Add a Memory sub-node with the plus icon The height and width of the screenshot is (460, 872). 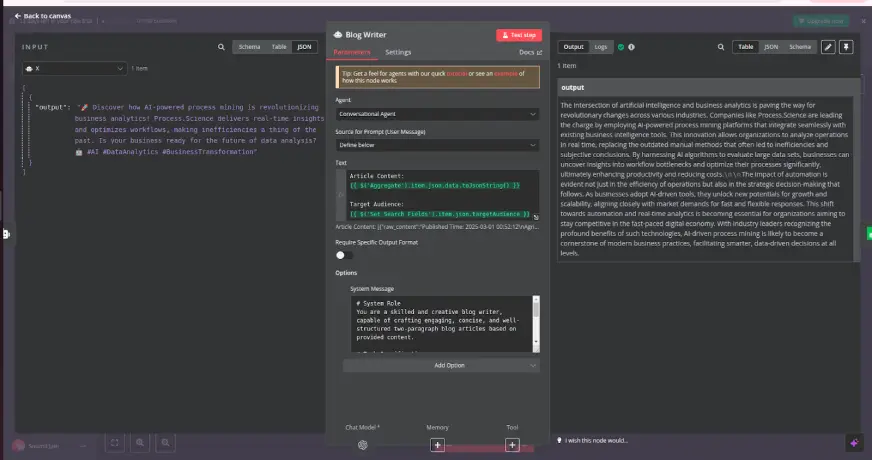click(x=437, y=444)
